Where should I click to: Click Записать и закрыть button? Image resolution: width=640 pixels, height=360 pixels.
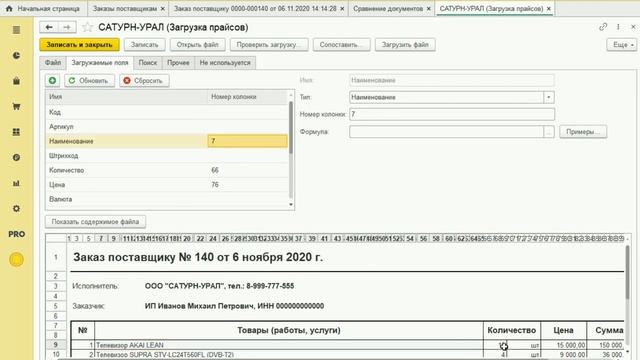(80, 44)
